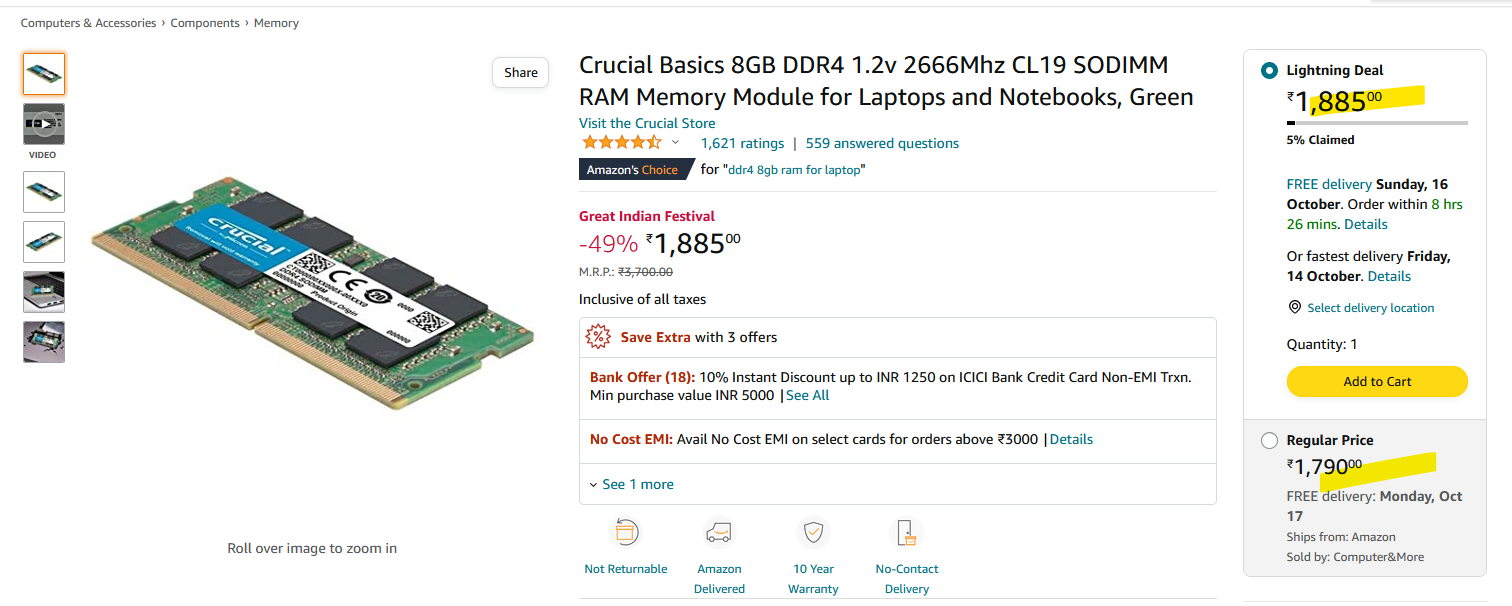Click the Save Extra discount badge icon
The width and height of the screenshot is (1512, 606).
598,337
